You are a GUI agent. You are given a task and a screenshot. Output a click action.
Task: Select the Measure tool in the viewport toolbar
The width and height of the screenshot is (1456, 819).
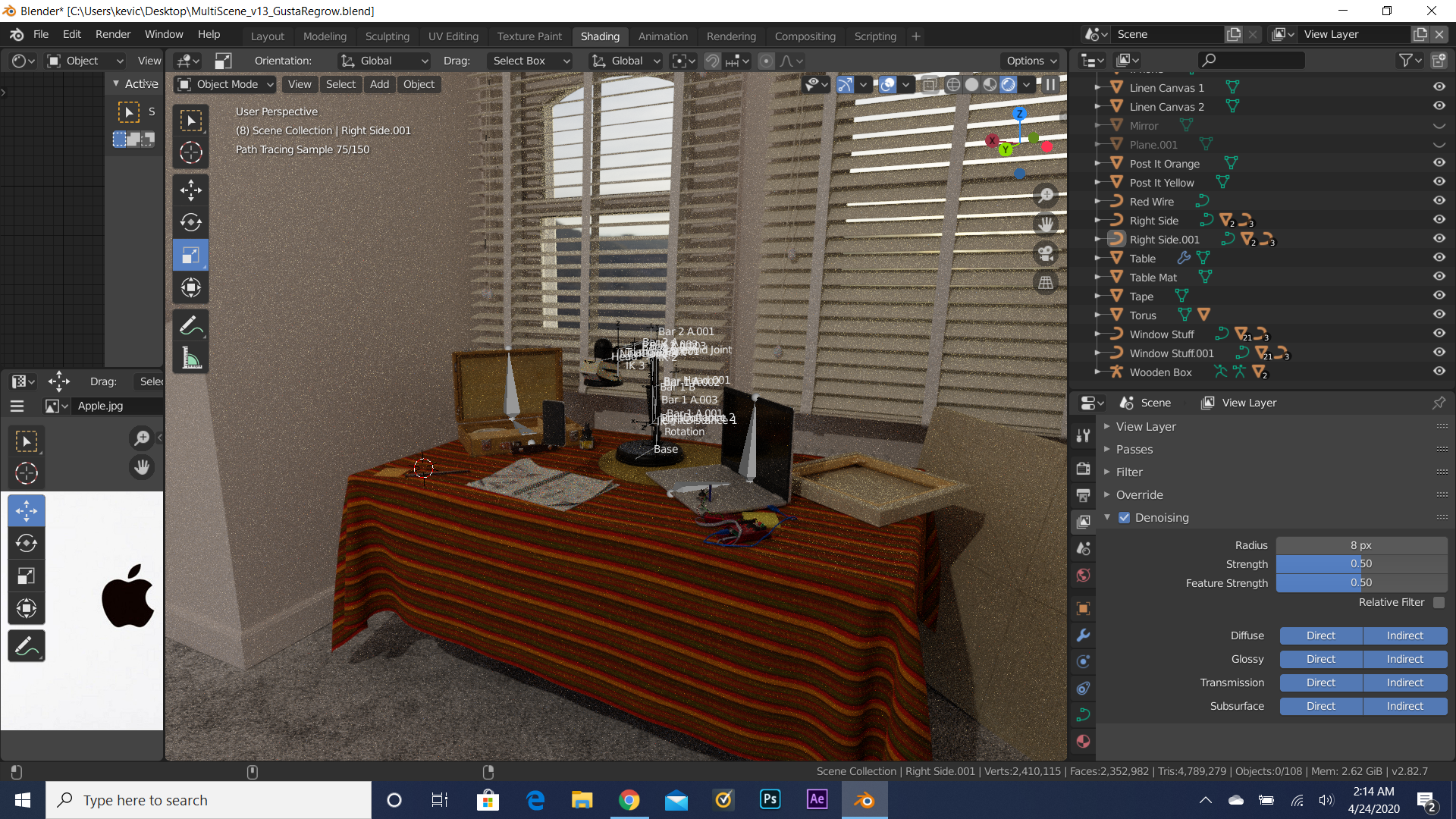(x=190, y=359)
